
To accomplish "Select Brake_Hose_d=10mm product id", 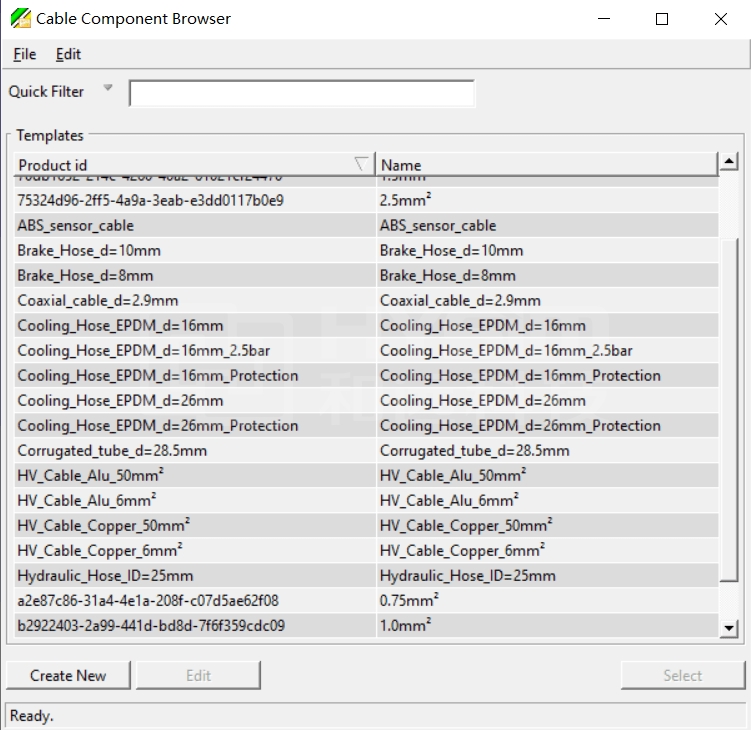I will click(x=195, y=250).
